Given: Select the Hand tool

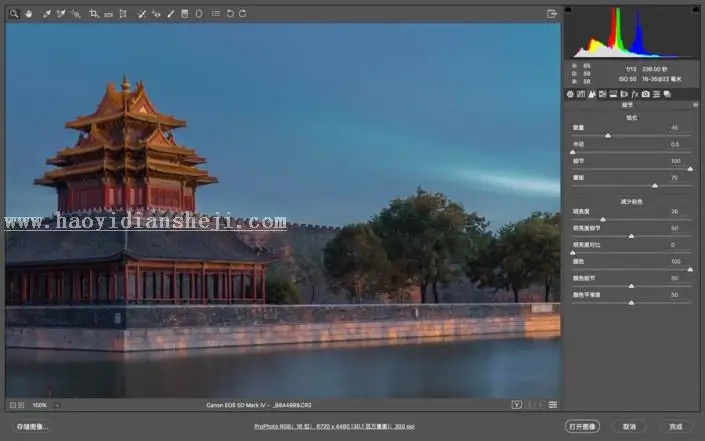Looking at the screenshot, I should [x=29, y=13].
